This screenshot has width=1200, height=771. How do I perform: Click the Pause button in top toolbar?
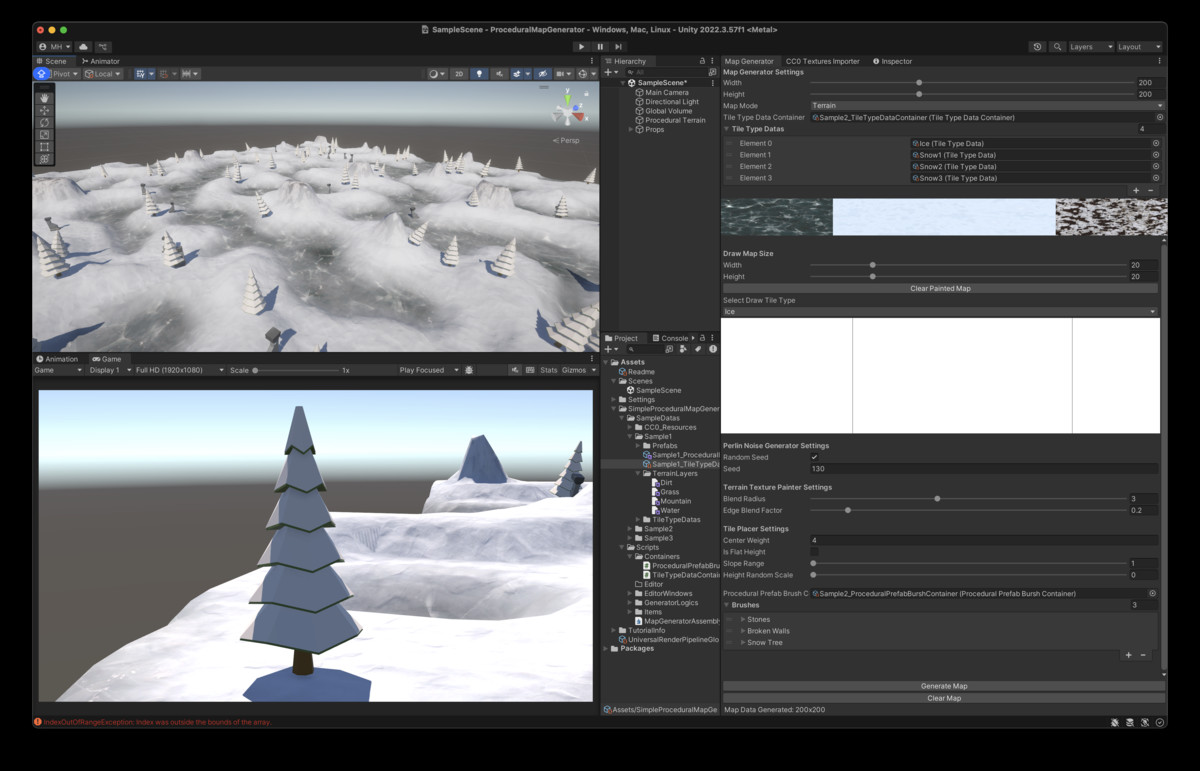600,47
